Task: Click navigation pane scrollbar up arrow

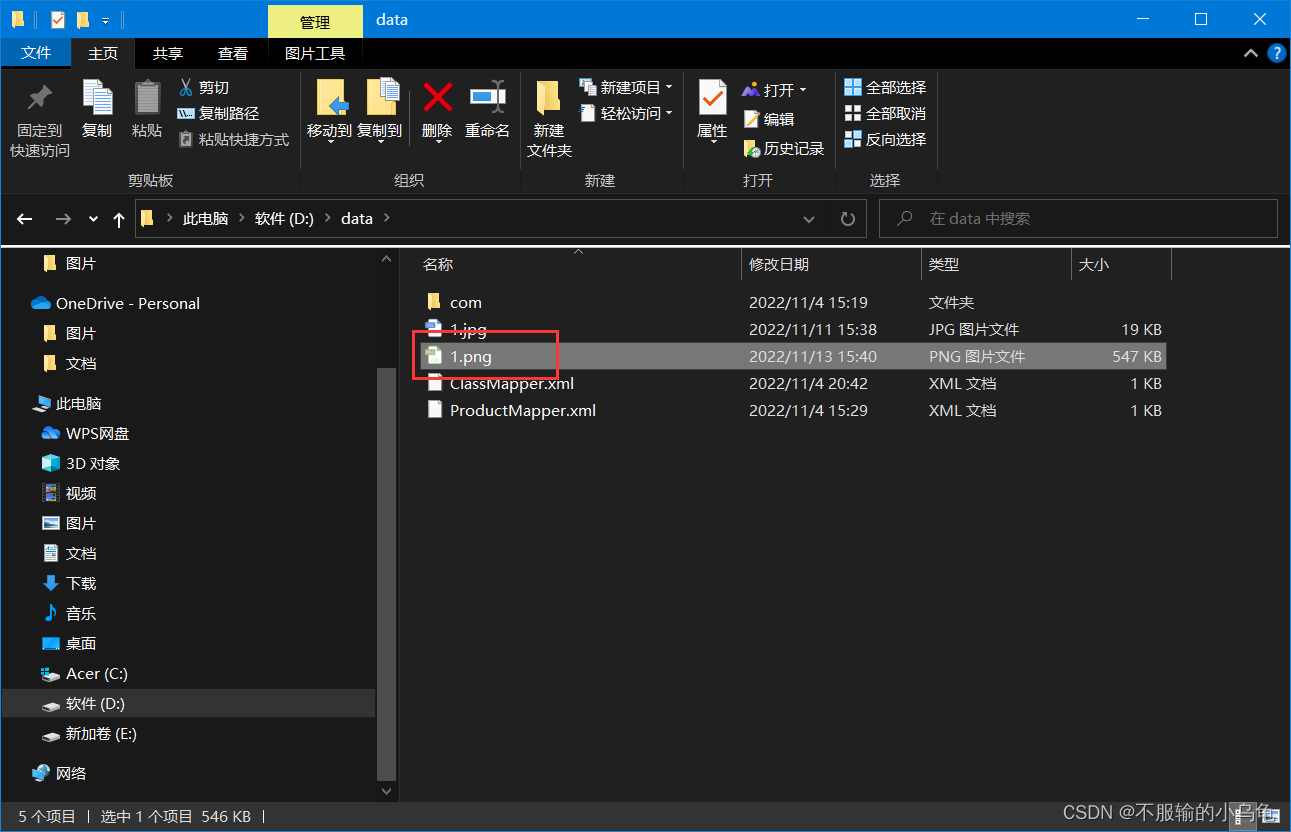Action: pyautogui.click(x=387, y=260)
